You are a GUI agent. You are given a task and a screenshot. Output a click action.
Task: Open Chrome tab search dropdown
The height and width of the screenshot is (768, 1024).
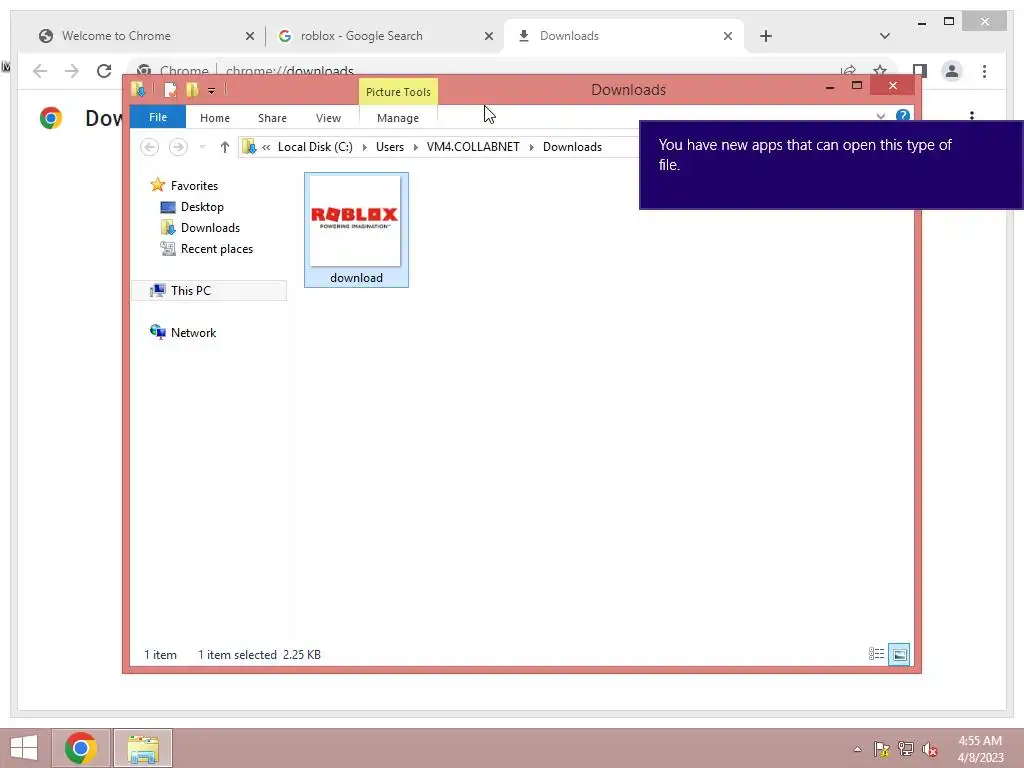[x=884, y=36]
